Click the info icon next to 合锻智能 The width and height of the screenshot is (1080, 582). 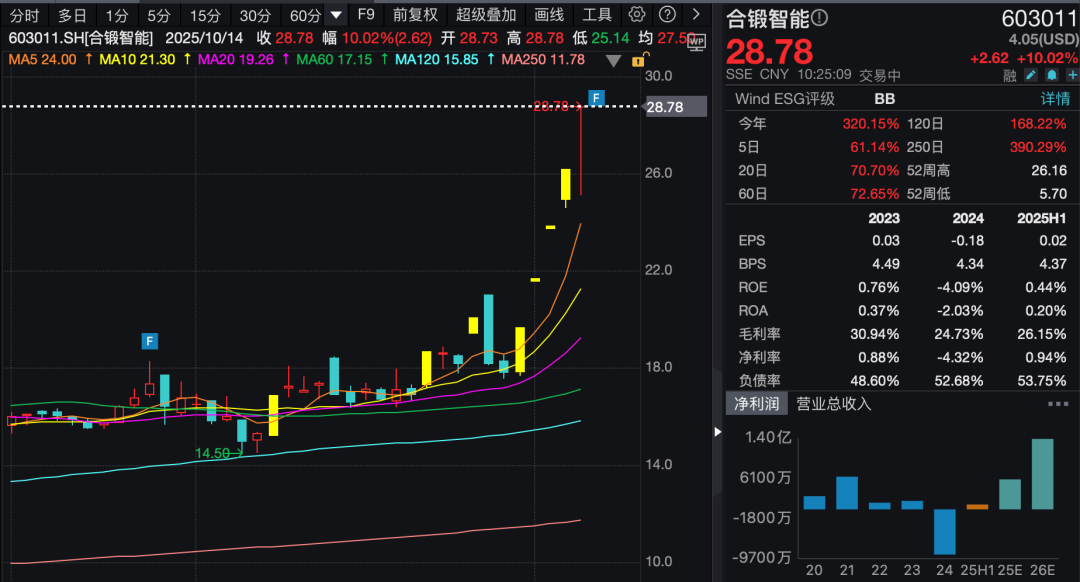[820, 18]
